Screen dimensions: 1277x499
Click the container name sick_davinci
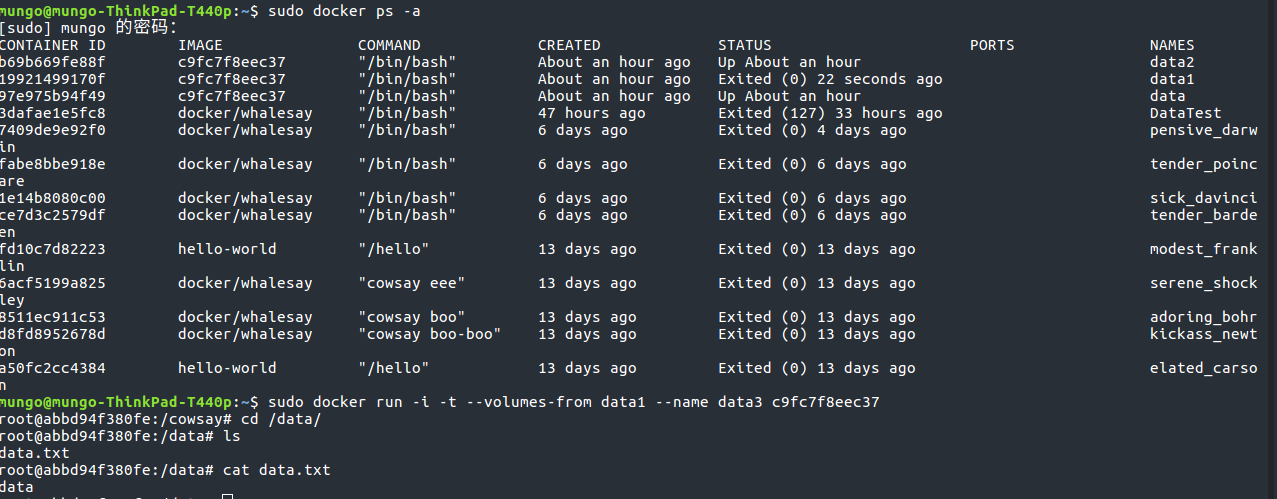tap(1204, 198)
